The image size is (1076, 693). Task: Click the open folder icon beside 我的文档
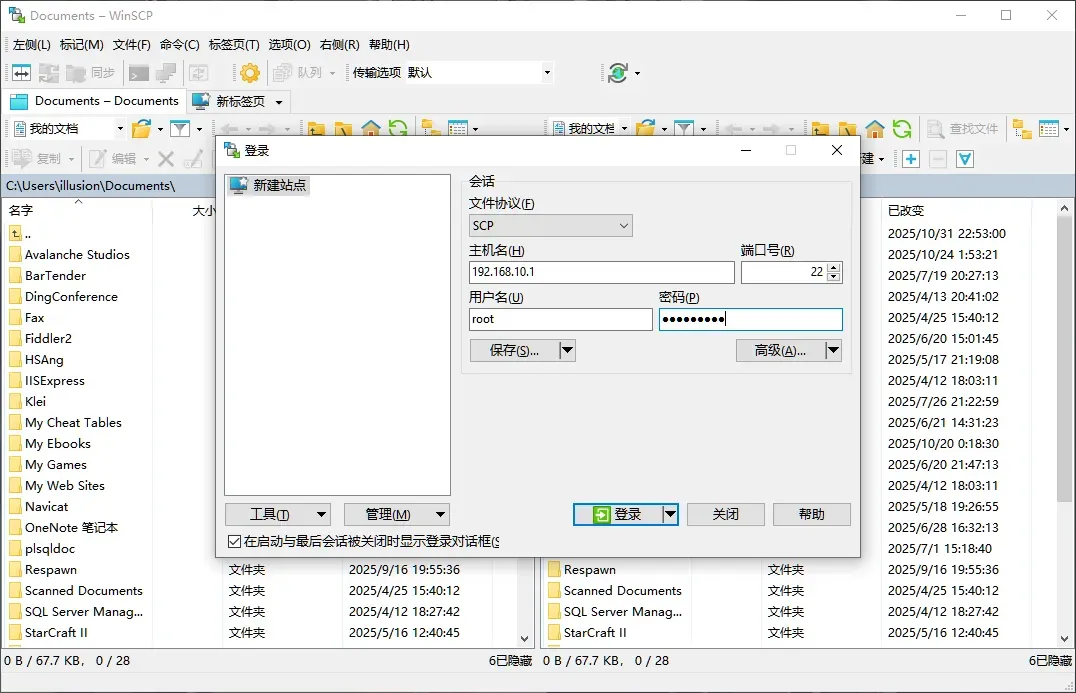(143, 128)
